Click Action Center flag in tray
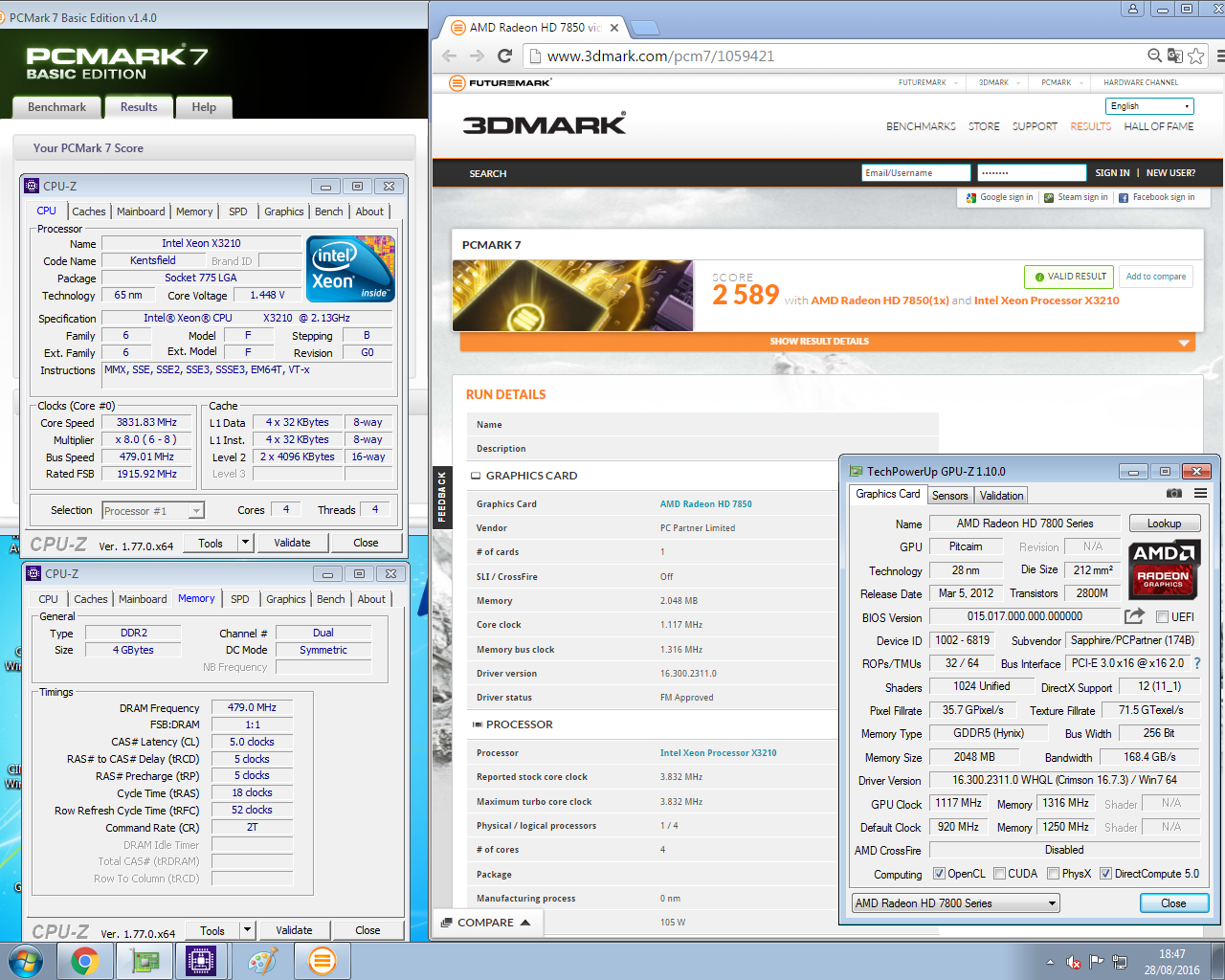This screenshot has width=1225, height=980. tap(1097, 962)
